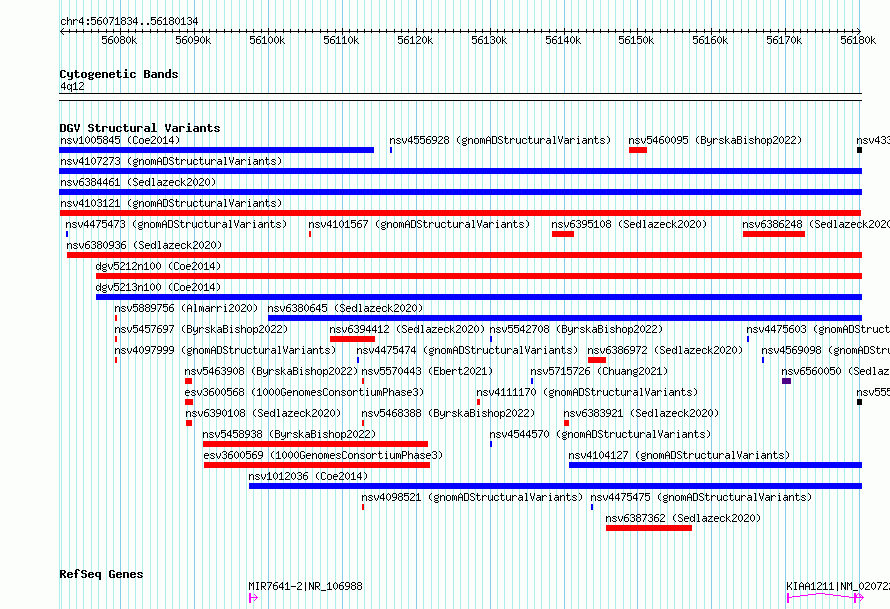Open nsv4104127 gnomAD variant label
The image size is (890, 609).
(679, 455)
